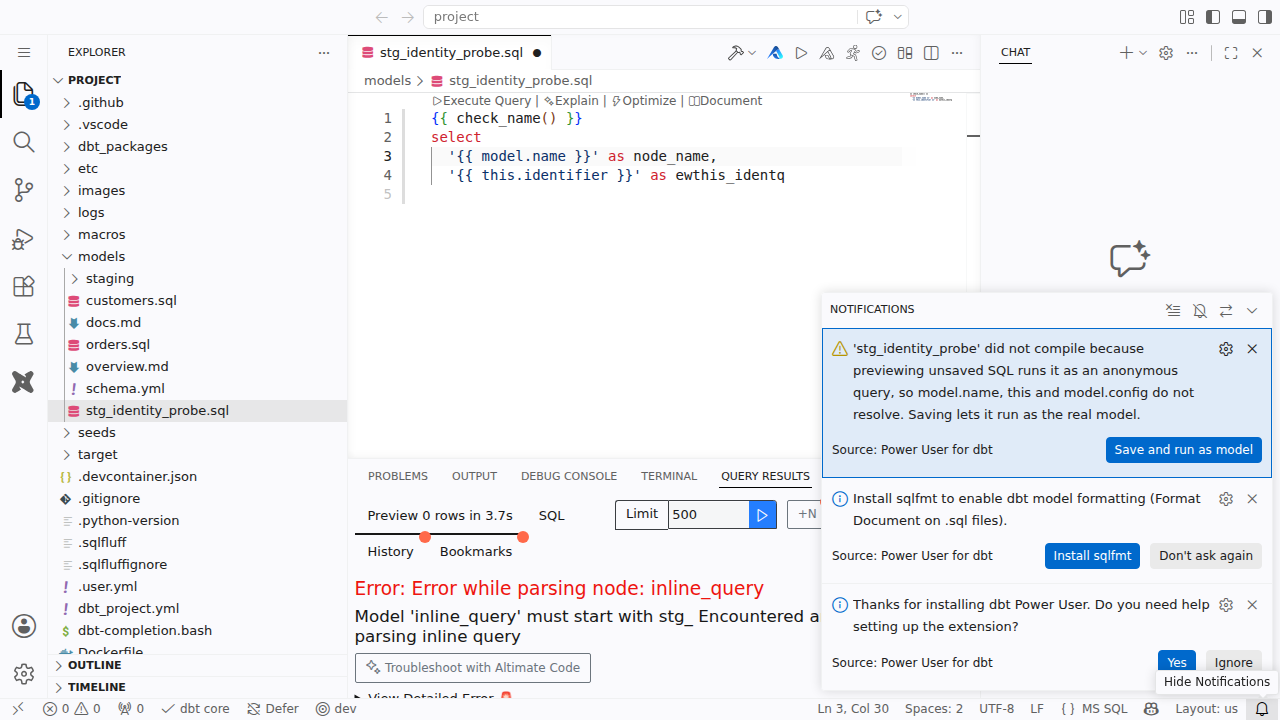Collapse notifications with the chevron
The height and width of the screenshot is (720, 1280).
click(x=1252, y=310)
